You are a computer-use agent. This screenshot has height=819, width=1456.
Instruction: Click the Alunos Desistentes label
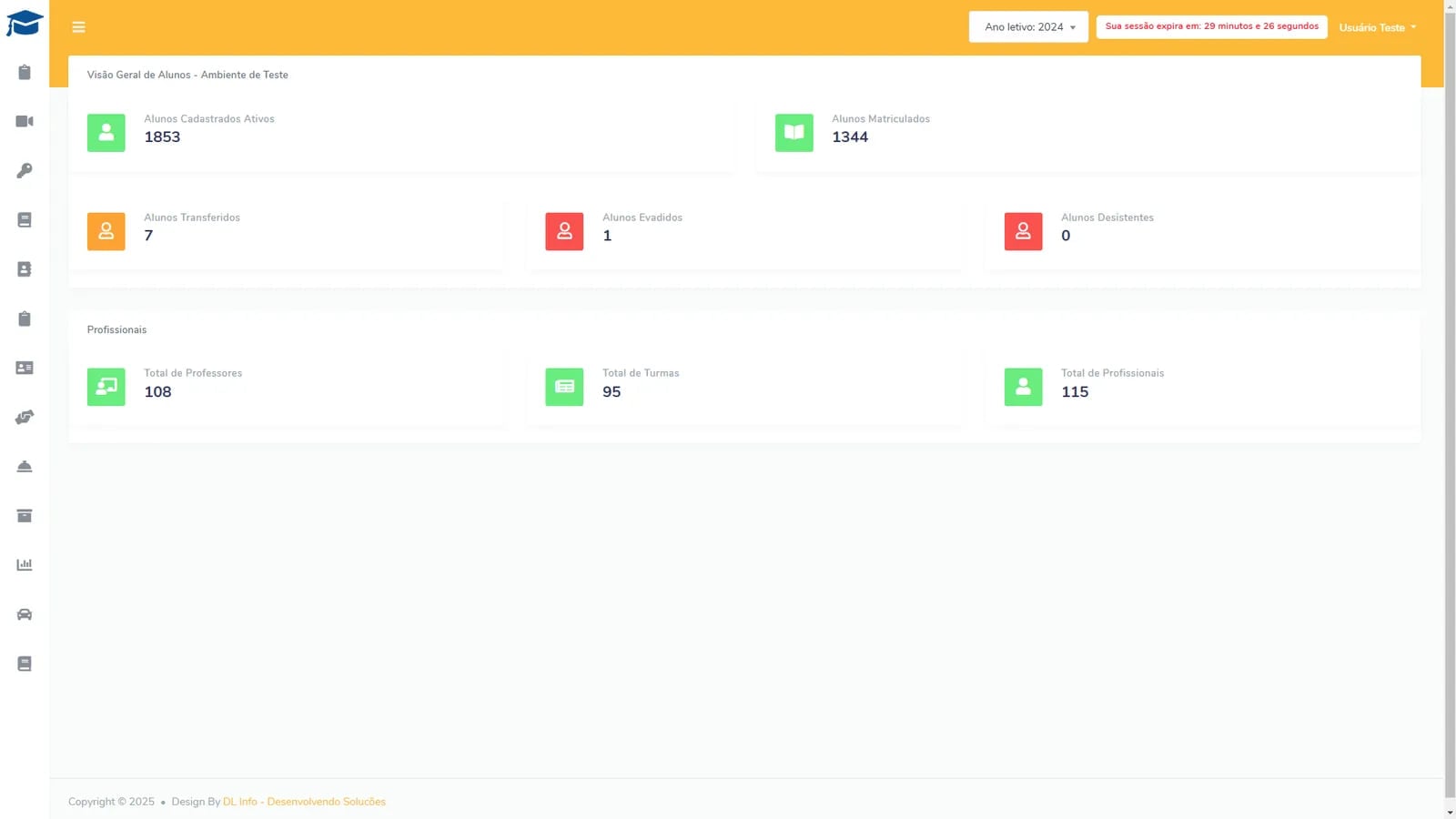(x=1107, y=217)
